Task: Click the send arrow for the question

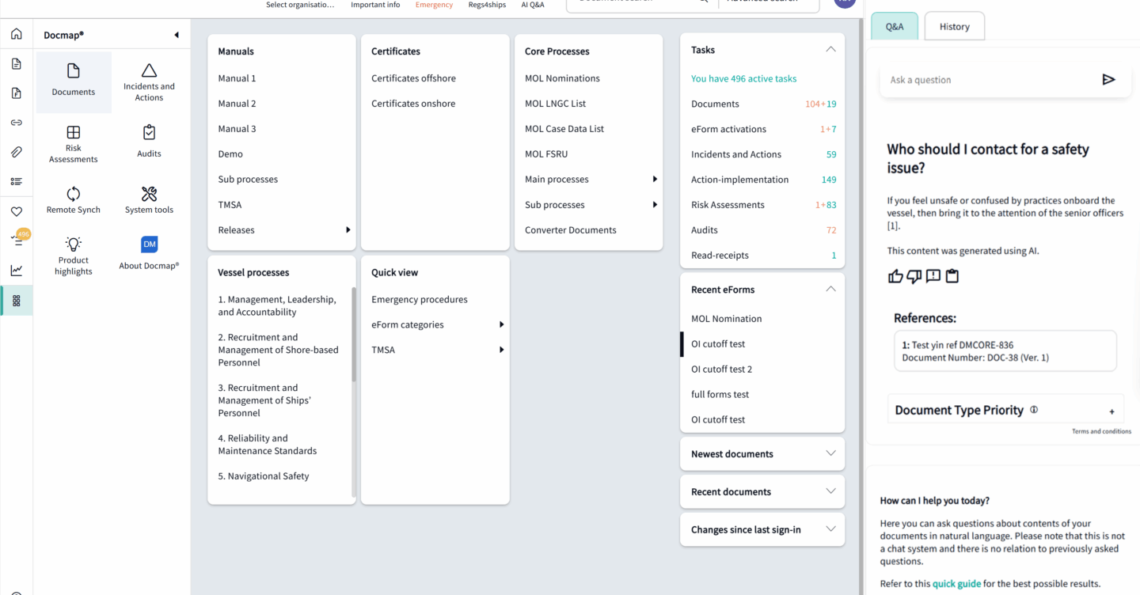Action: pos(1108,80)
